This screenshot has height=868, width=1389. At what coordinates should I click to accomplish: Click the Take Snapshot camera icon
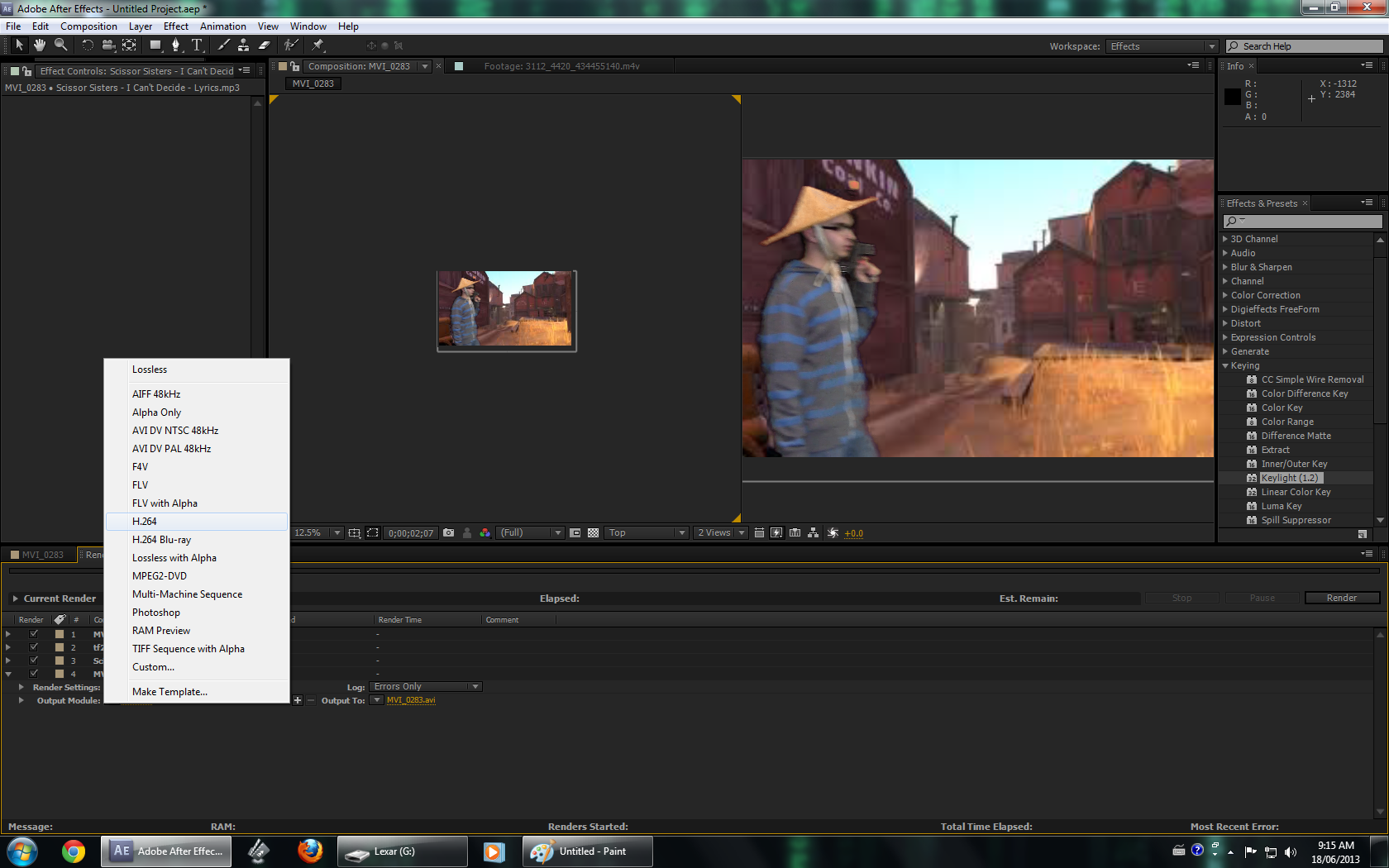tap(448, 533)
